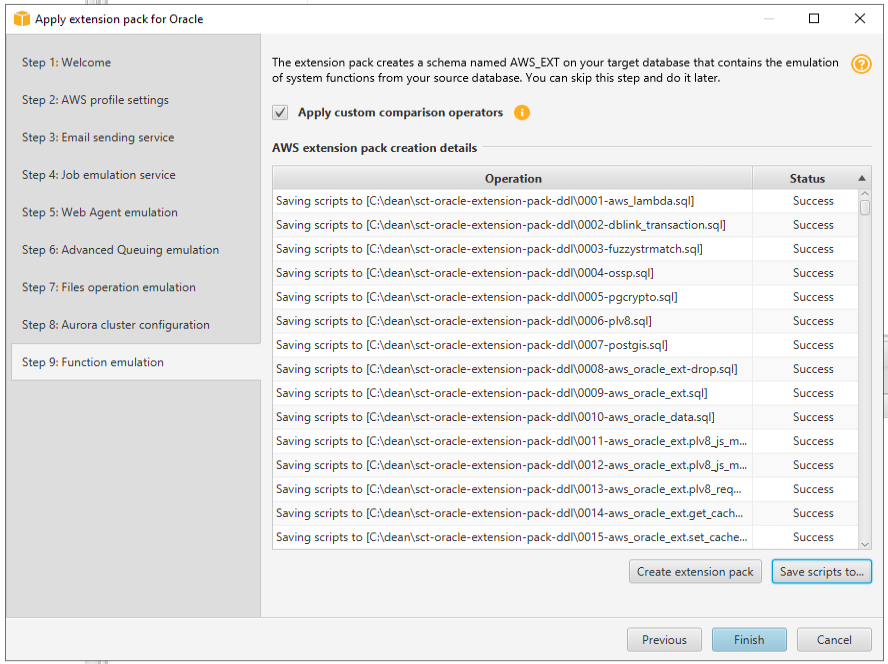Screen dimensions: 888x664
Task: Click the Save scripts to... button
Action: [x=821, y=572]
